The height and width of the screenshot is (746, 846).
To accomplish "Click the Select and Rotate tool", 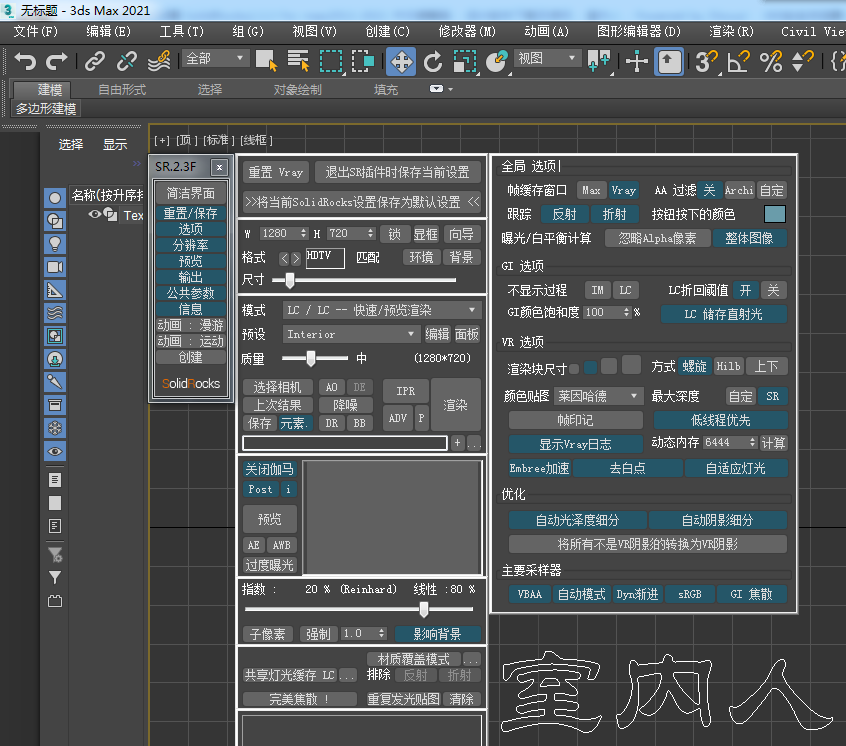I will tap(433, 62).
